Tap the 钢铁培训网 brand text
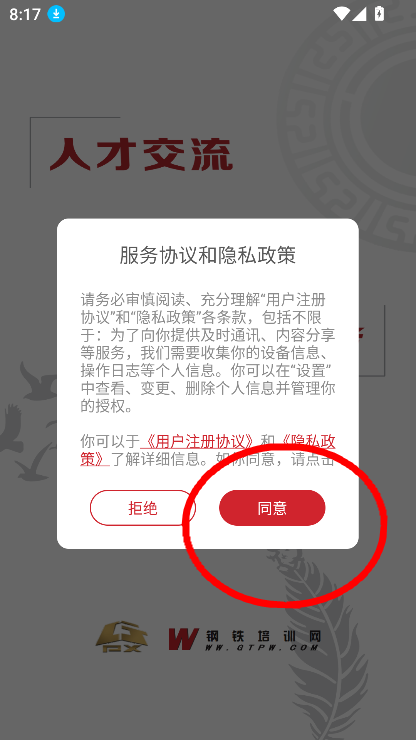This screenshot has width=416, height=740. tap(263, 636)
